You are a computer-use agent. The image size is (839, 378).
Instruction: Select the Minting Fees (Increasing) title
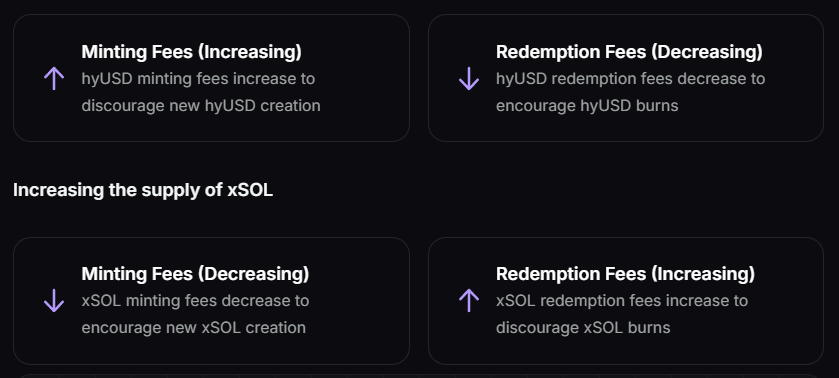point(192,52)
